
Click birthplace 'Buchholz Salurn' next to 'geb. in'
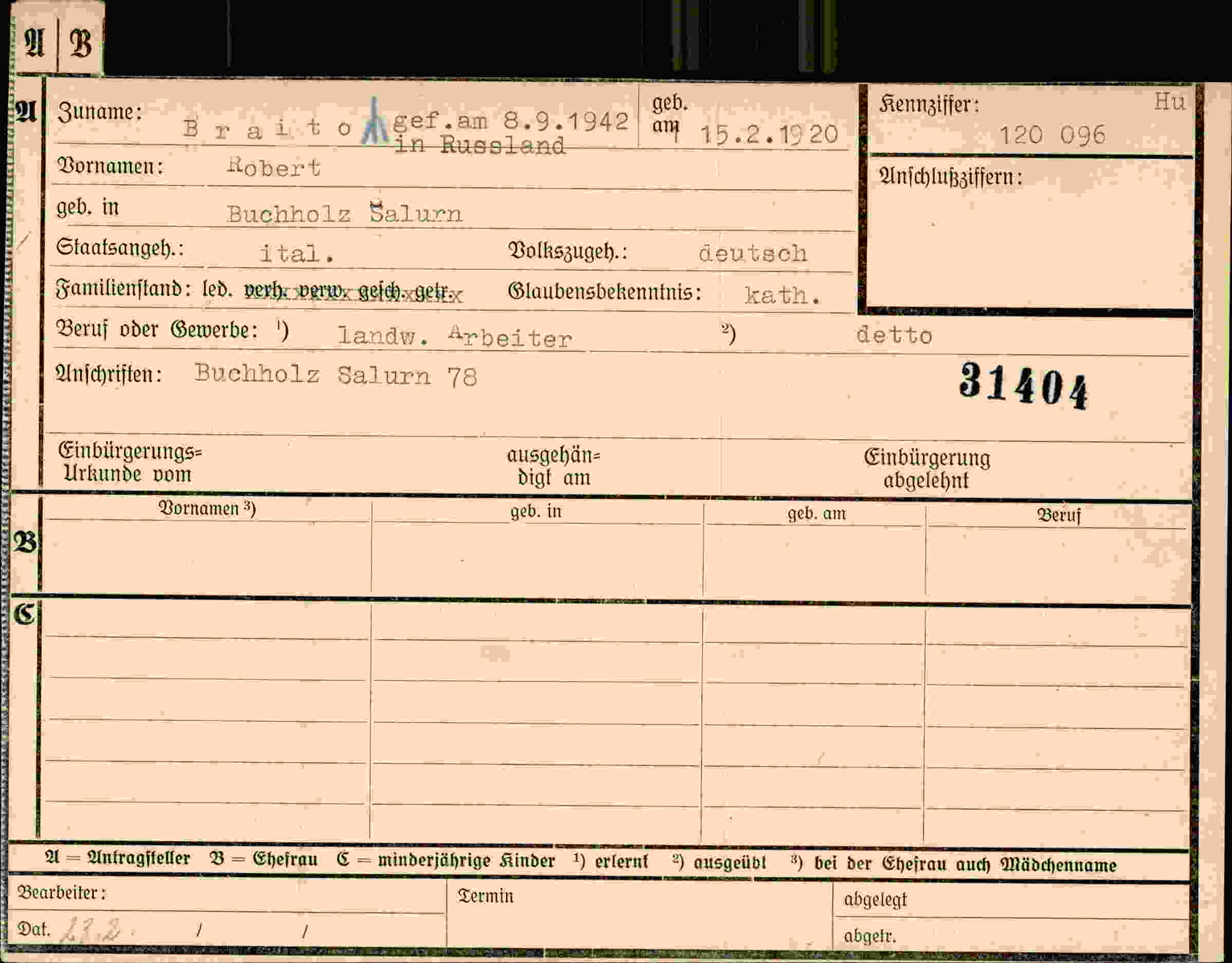pos(344,213)
